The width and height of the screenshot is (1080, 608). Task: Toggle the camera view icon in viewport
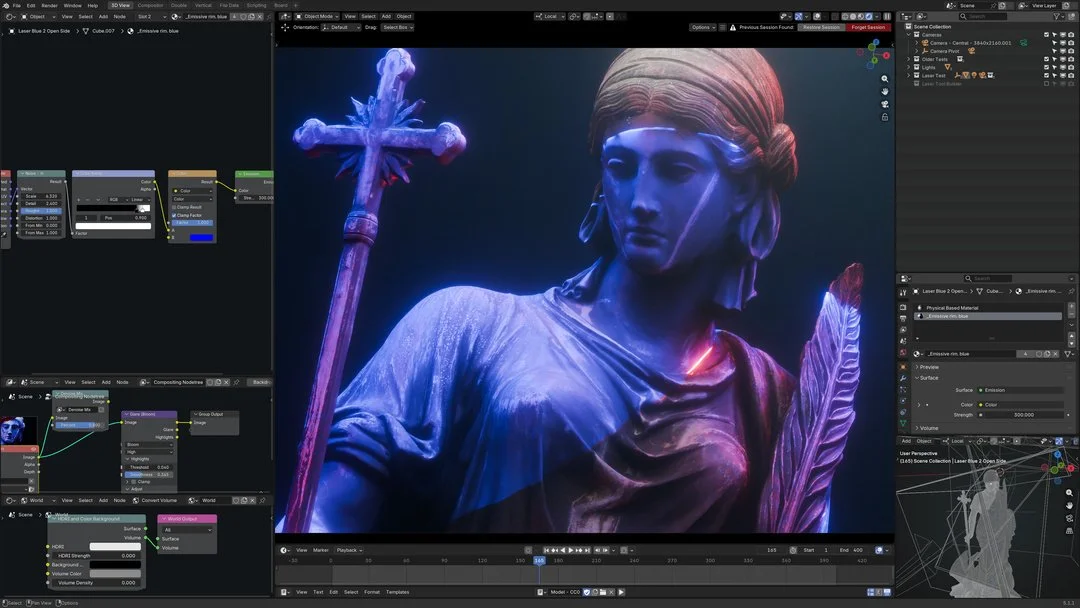(x=884, y=105)
